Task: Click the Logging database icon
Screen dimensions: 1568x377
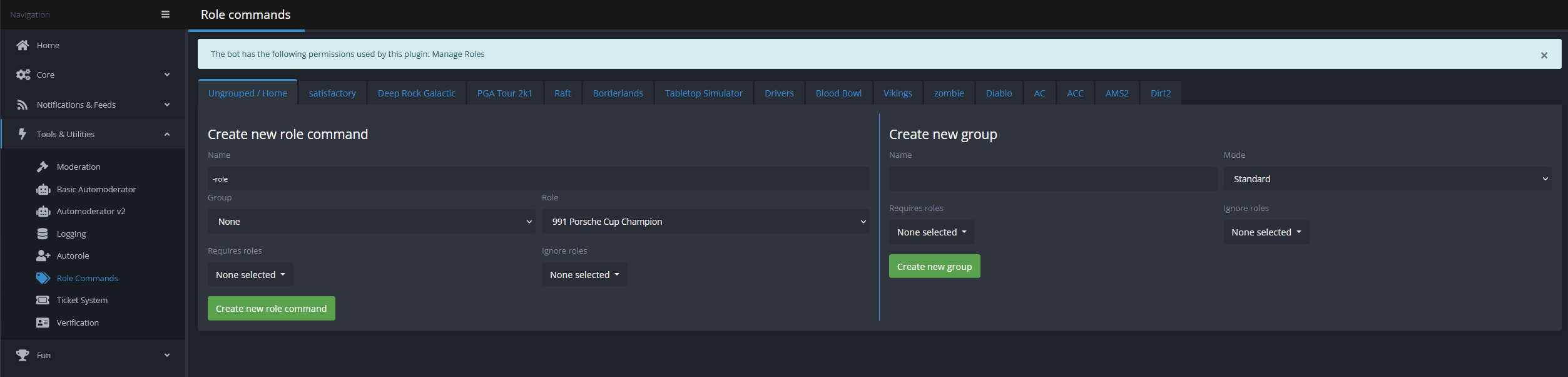Action: (43, 234)
